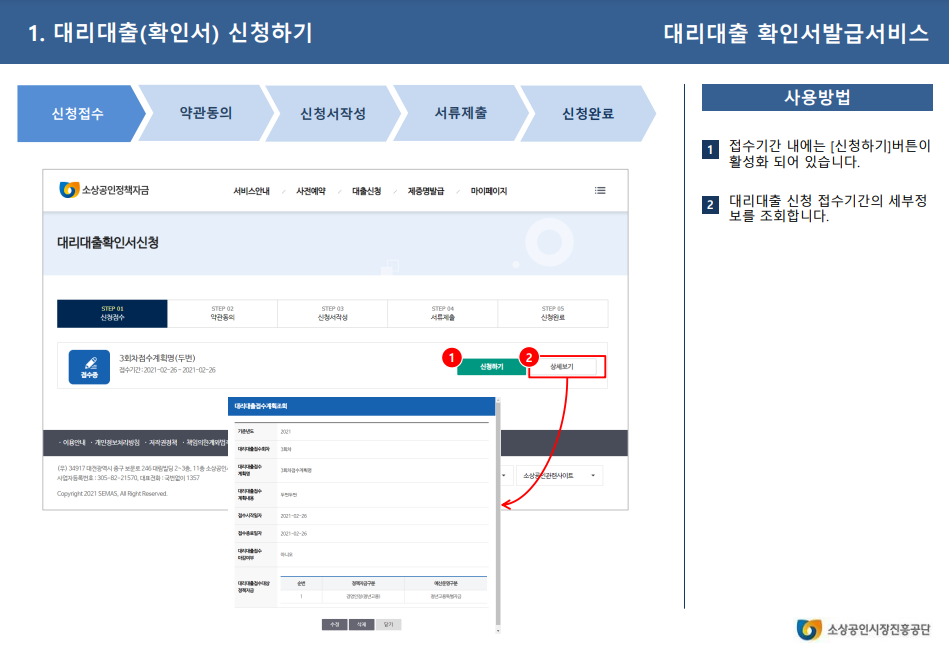Click the 상세보기 button
The height and width of the screenshot is (645, 949).
pos(562,367)
